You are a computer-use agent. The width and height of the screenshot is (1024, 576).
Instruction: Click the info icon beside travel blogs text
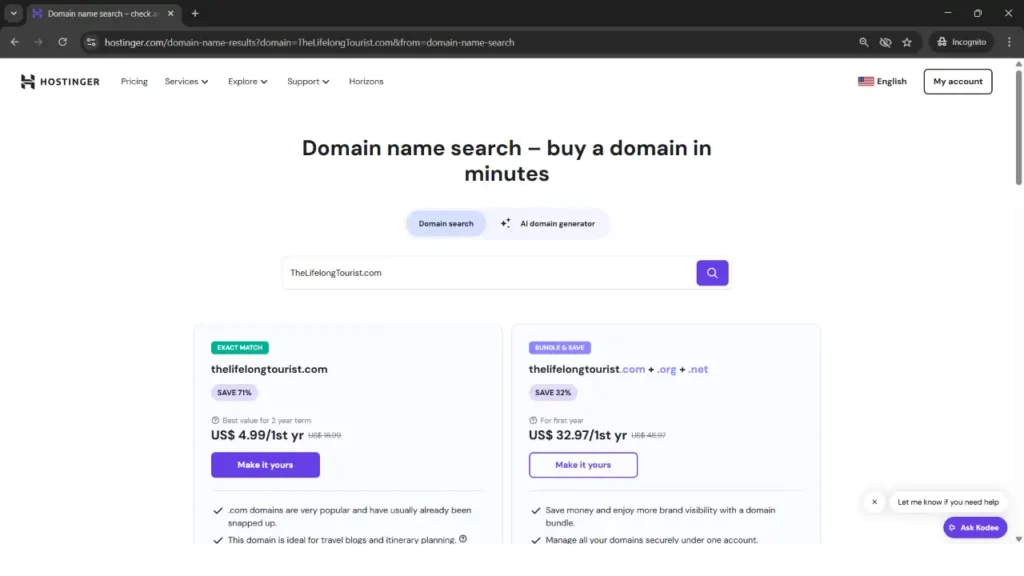pyautogui.click(x=463, y=539)
